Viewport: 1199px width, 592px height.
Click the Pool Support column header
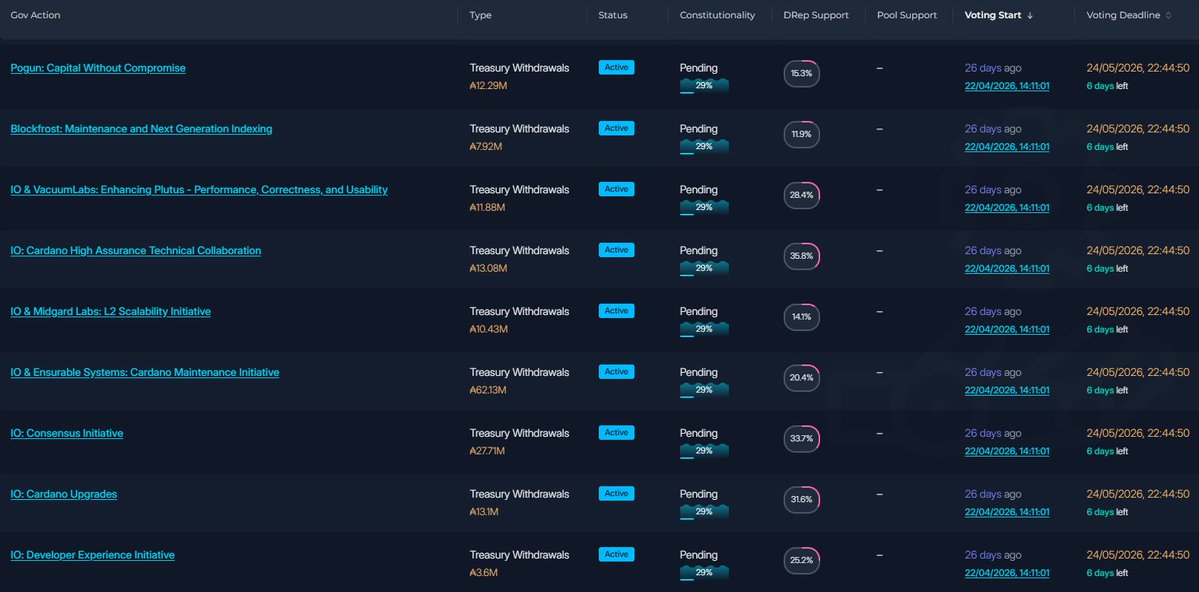click(x=907, y=15)
